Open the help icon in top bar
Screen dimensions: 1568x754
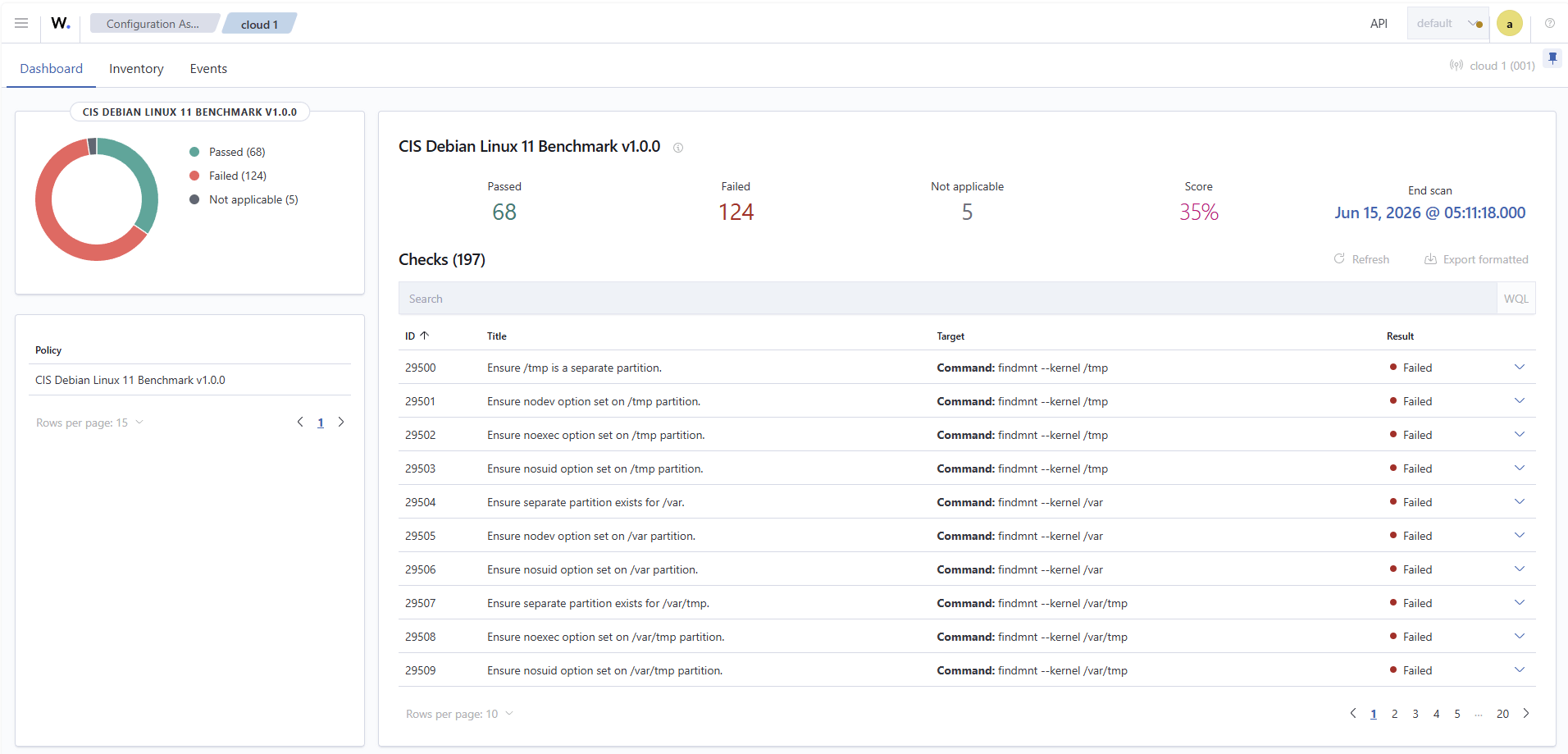[x=1550, y=23]
